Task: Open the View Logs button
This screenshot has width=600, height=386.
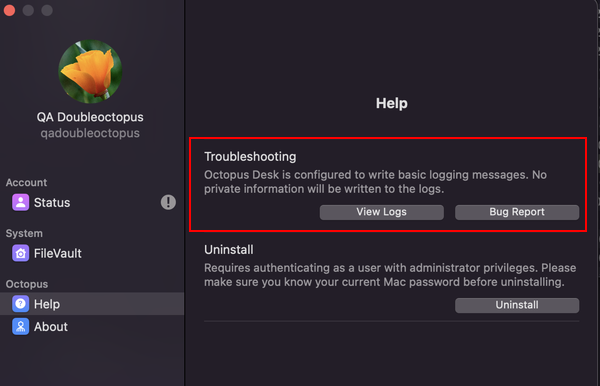Action: [x=382, y=212]
